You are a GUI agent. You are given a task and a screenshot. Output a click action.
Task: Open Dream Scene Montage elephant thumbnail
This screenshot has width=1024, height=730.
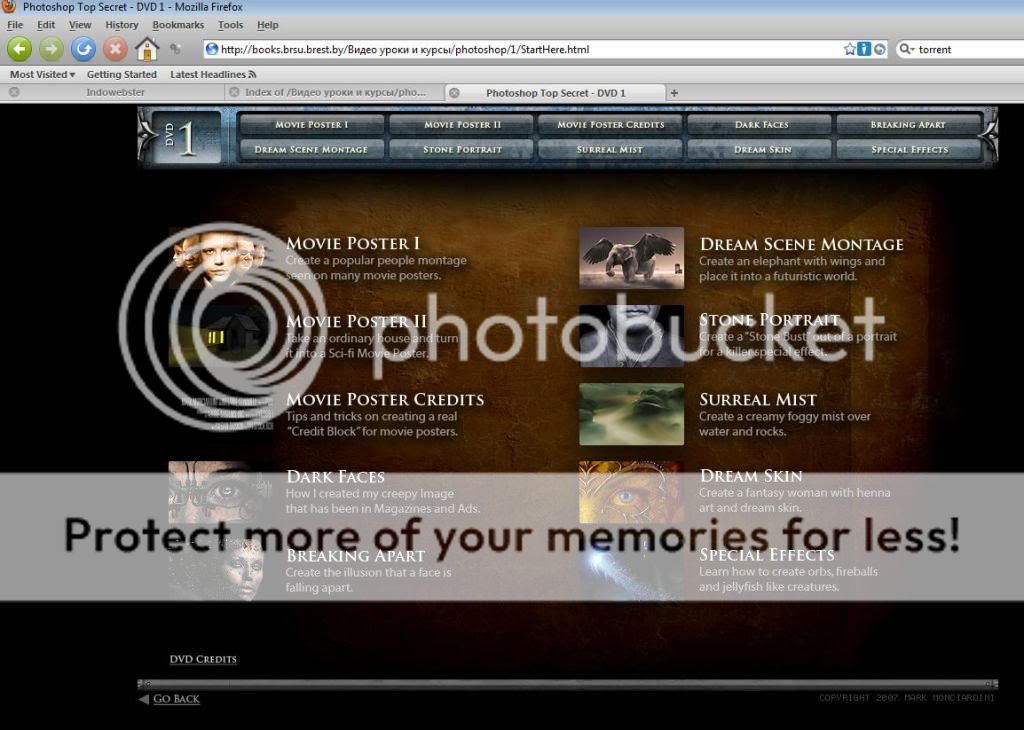[x=632, y=258]
